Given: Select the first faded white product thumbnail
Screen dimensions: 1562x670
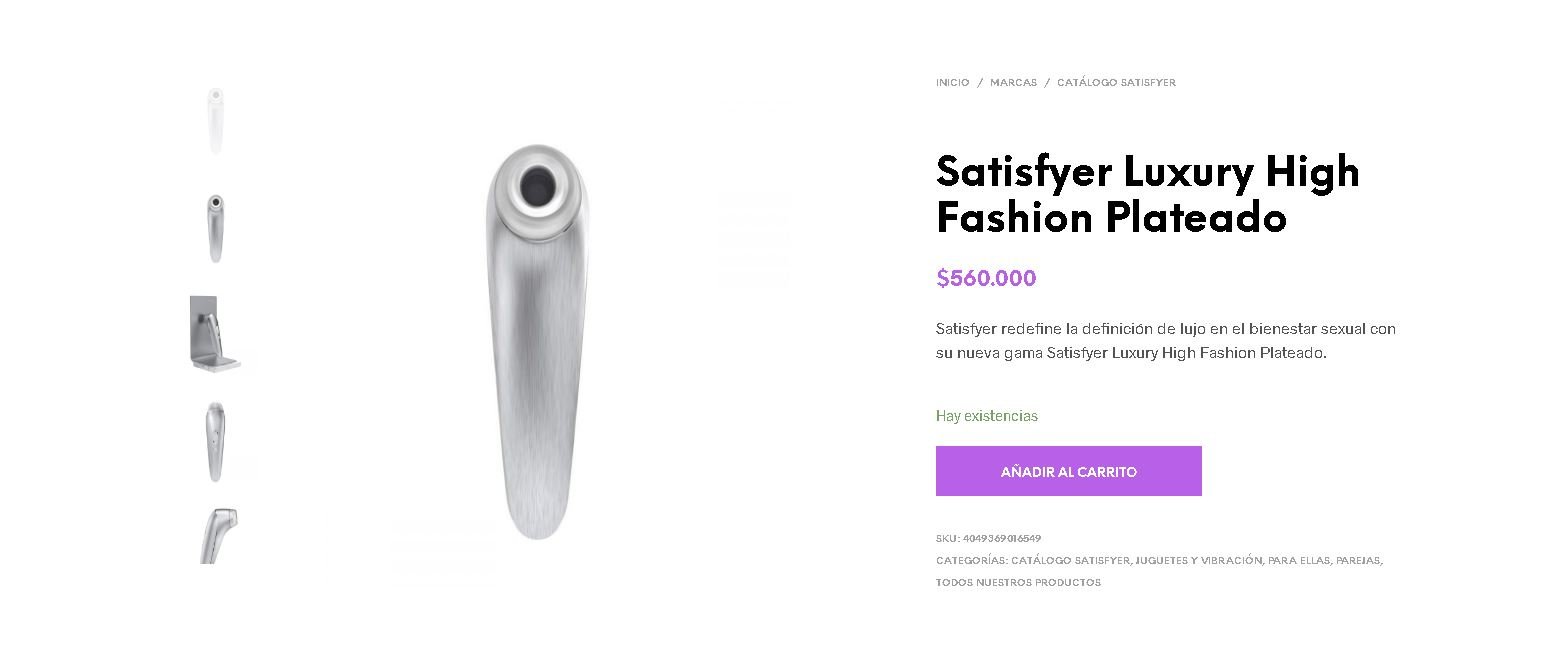Looking at the screenshot, I should tap(215, 120).
